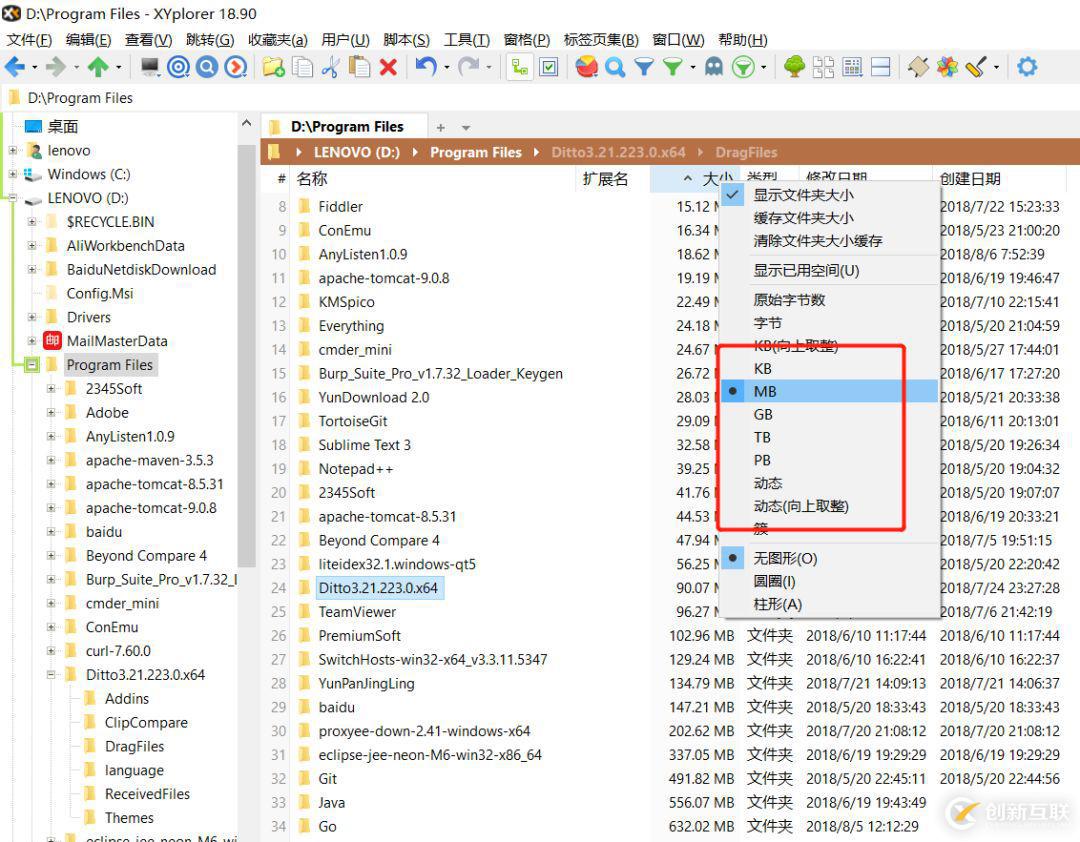Screen dimensions: 1080x842
Task: Click Program Files in breadcrumb bar
Action: (476, 152)
